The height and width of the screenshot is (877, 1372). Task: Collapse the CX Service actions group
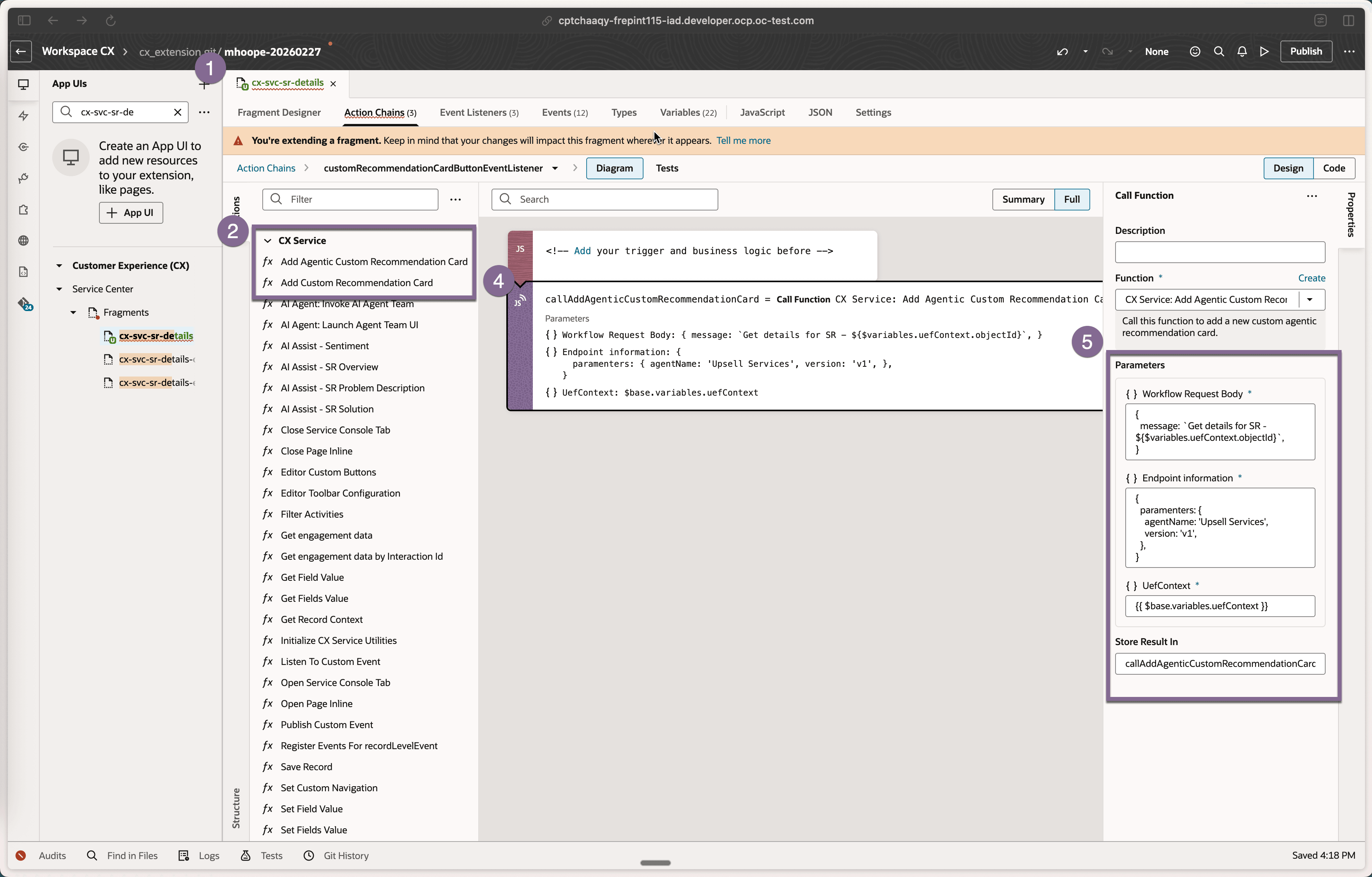(x=267, y=240)
